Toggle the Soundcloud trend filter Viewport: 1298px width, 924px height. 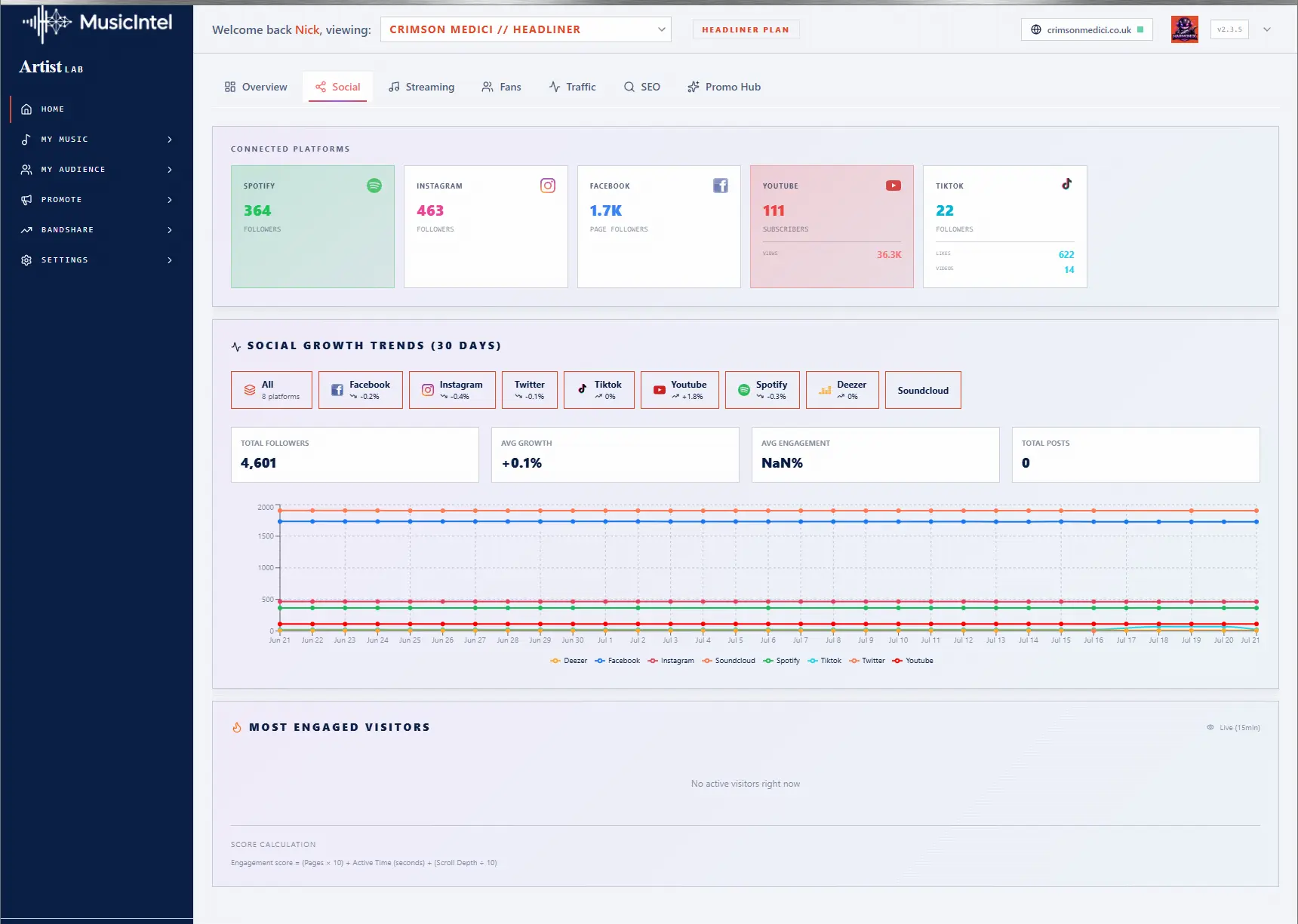(x=923, y=390)
